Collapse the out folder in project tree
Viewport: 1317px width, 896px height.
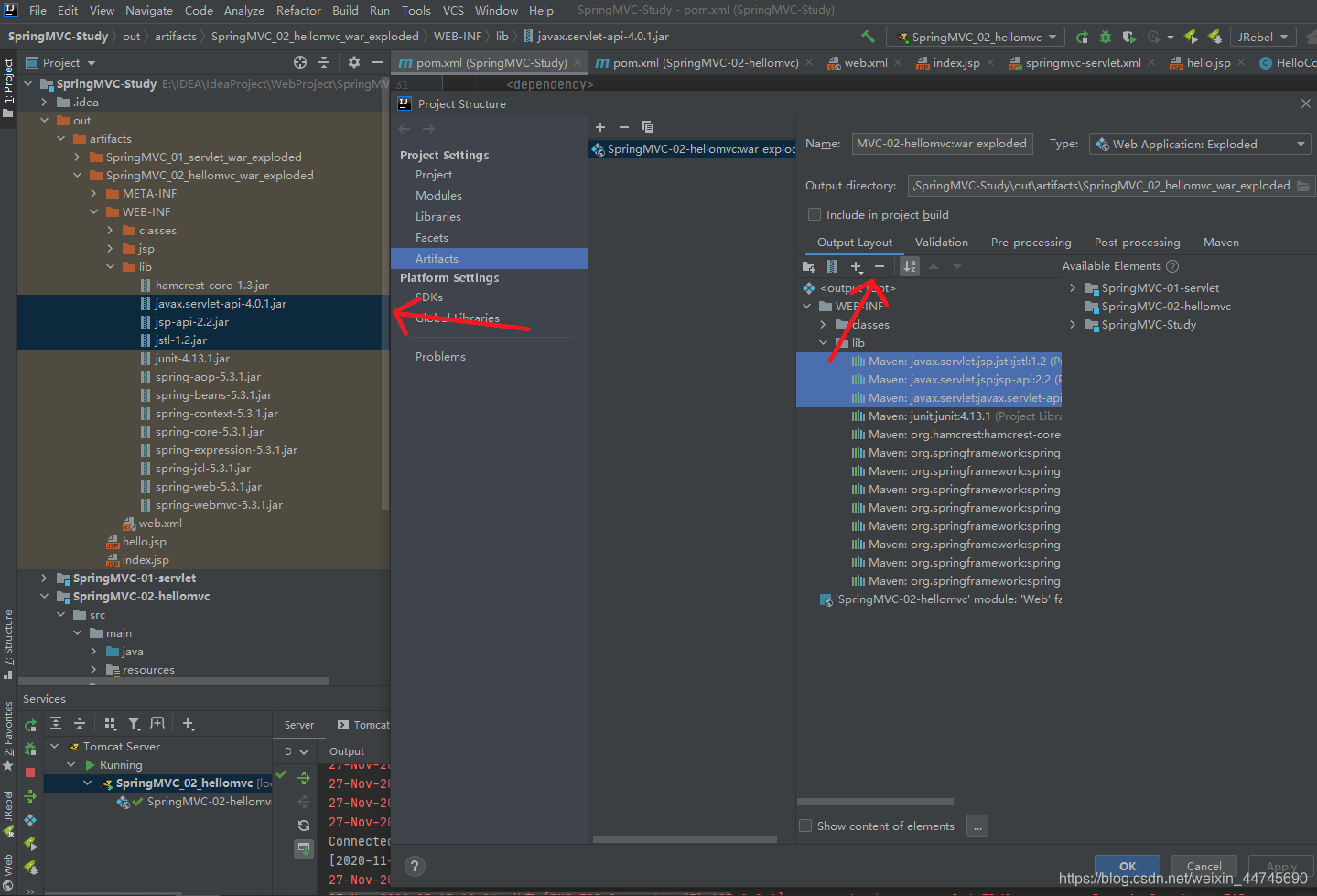pos(44,121)
